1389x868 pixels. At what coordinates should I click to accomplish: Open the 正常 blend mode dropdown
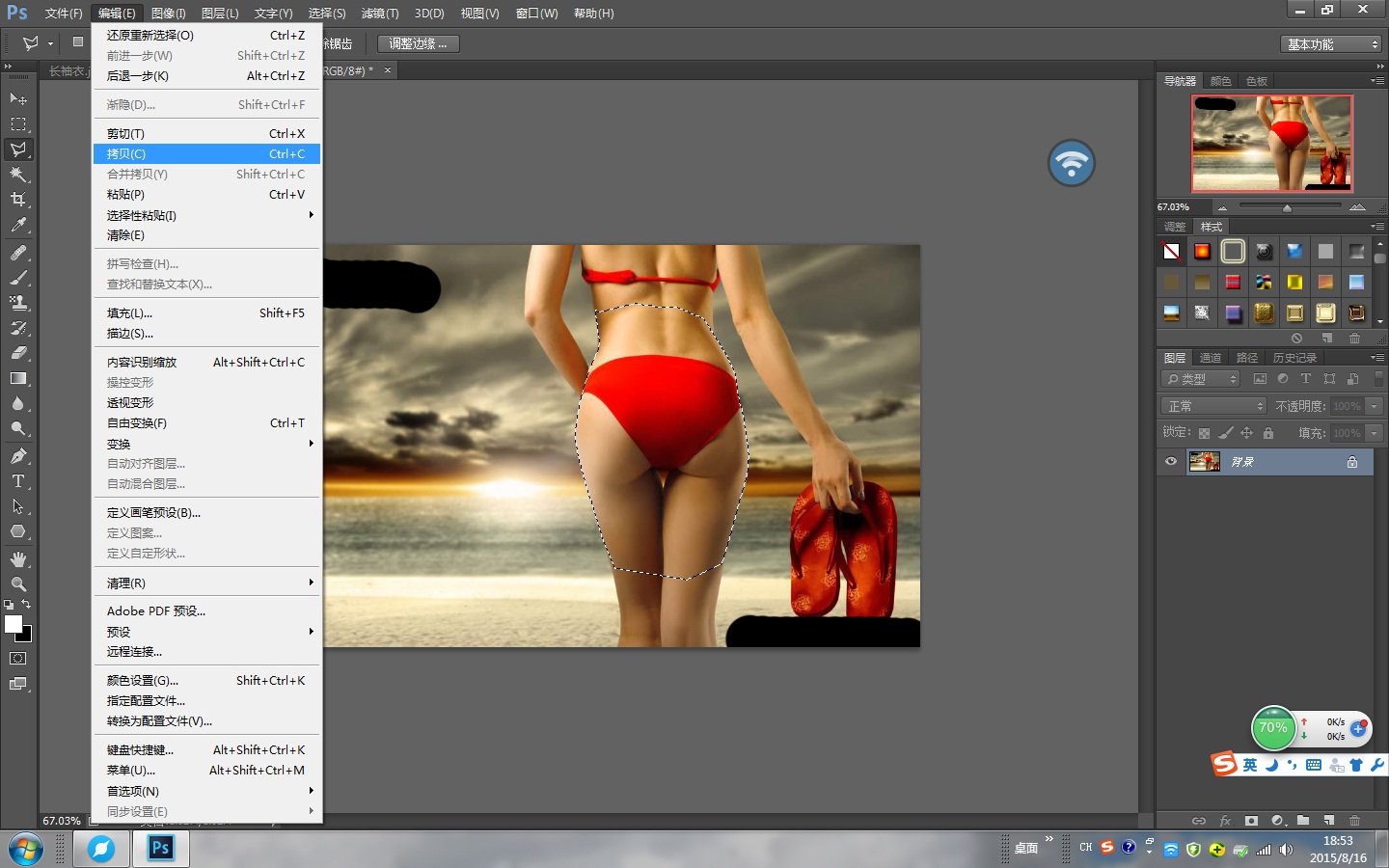1213,406
